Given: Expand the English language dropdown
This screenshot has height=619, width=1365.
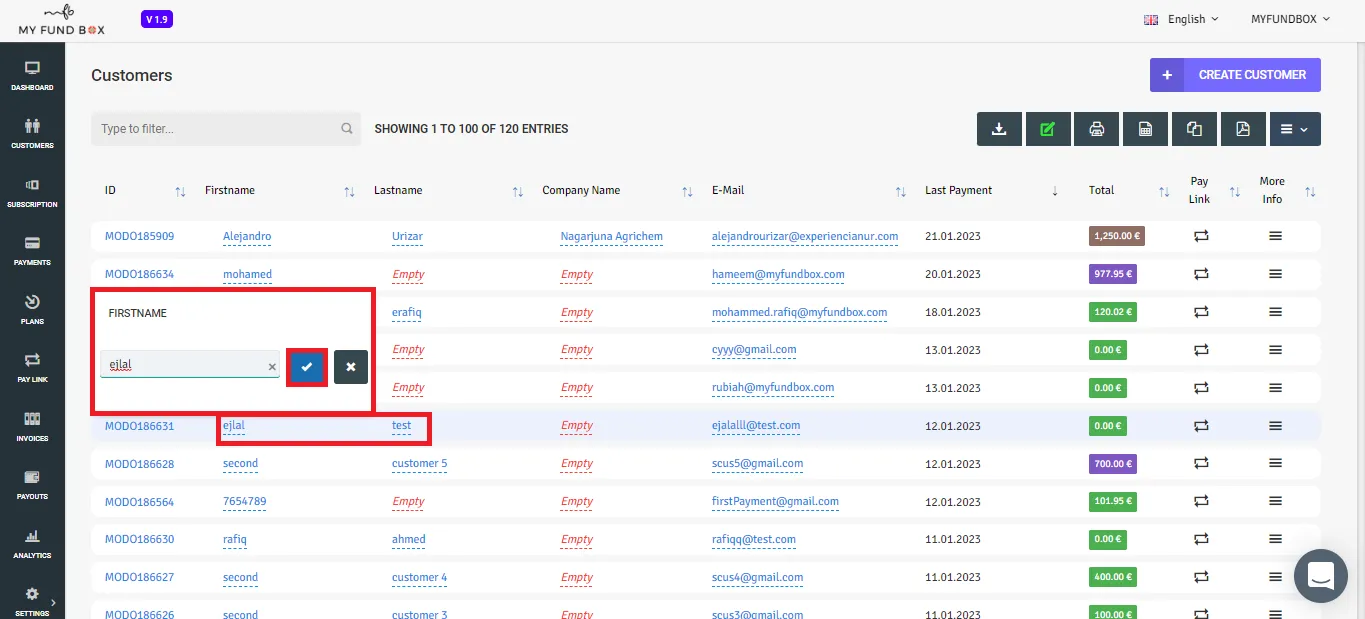Looking at the screenshot, I should [1182, 19].
